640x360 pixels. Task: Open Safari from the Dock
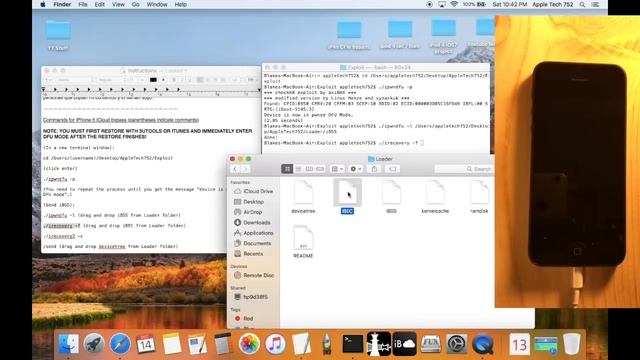120,344
